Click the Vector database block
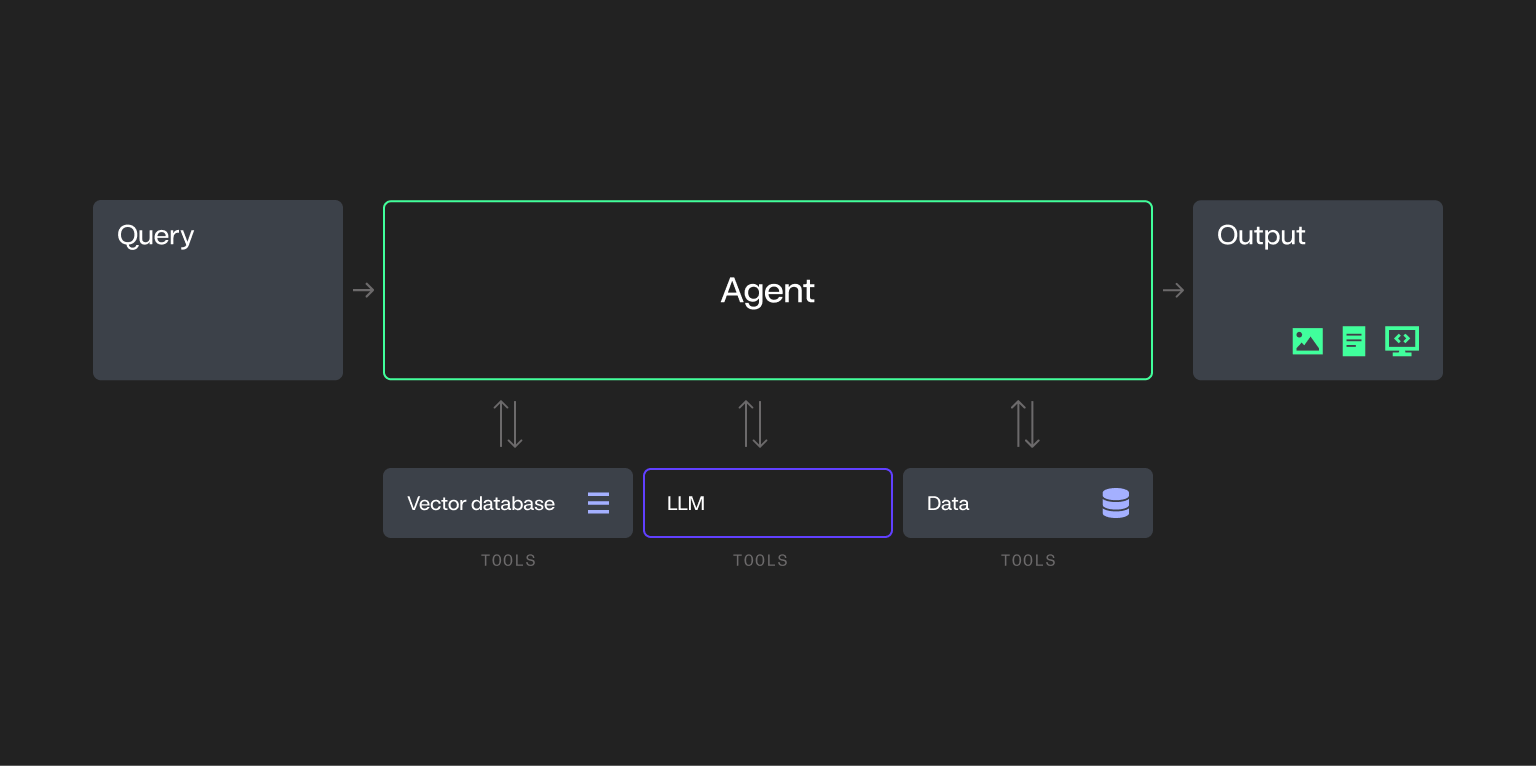The width and height of the screenshot is (1536, 766). 508,503
